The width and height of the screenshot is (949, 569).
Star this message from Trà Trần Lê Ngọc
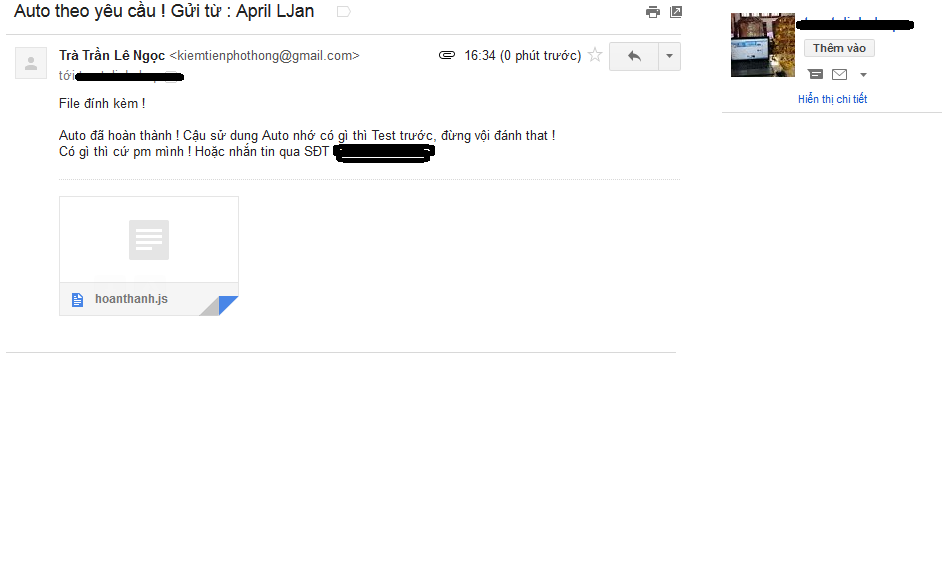coord(595,55)
